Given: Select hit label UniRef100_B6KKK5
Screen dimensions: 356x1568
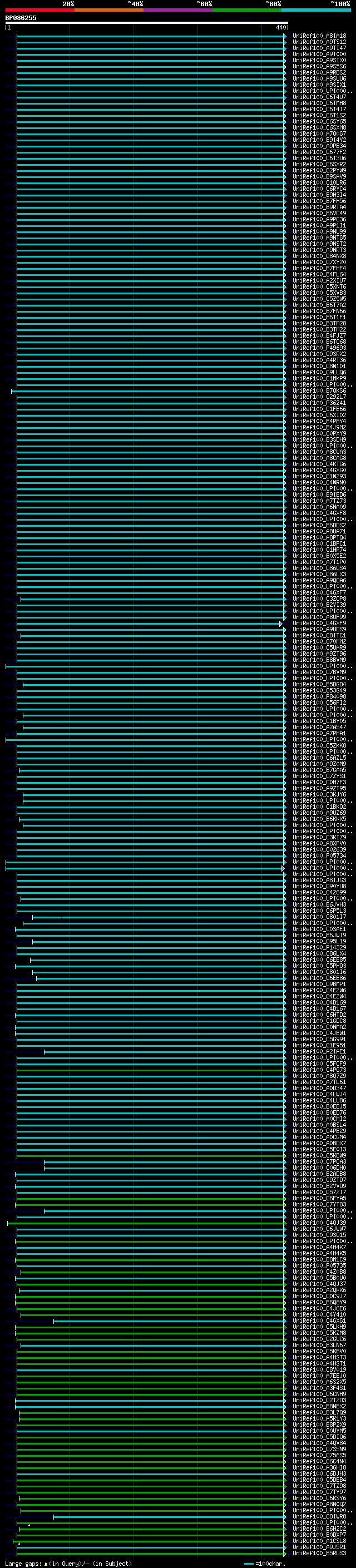Looking at the screenshot, I should coord(319,819).
